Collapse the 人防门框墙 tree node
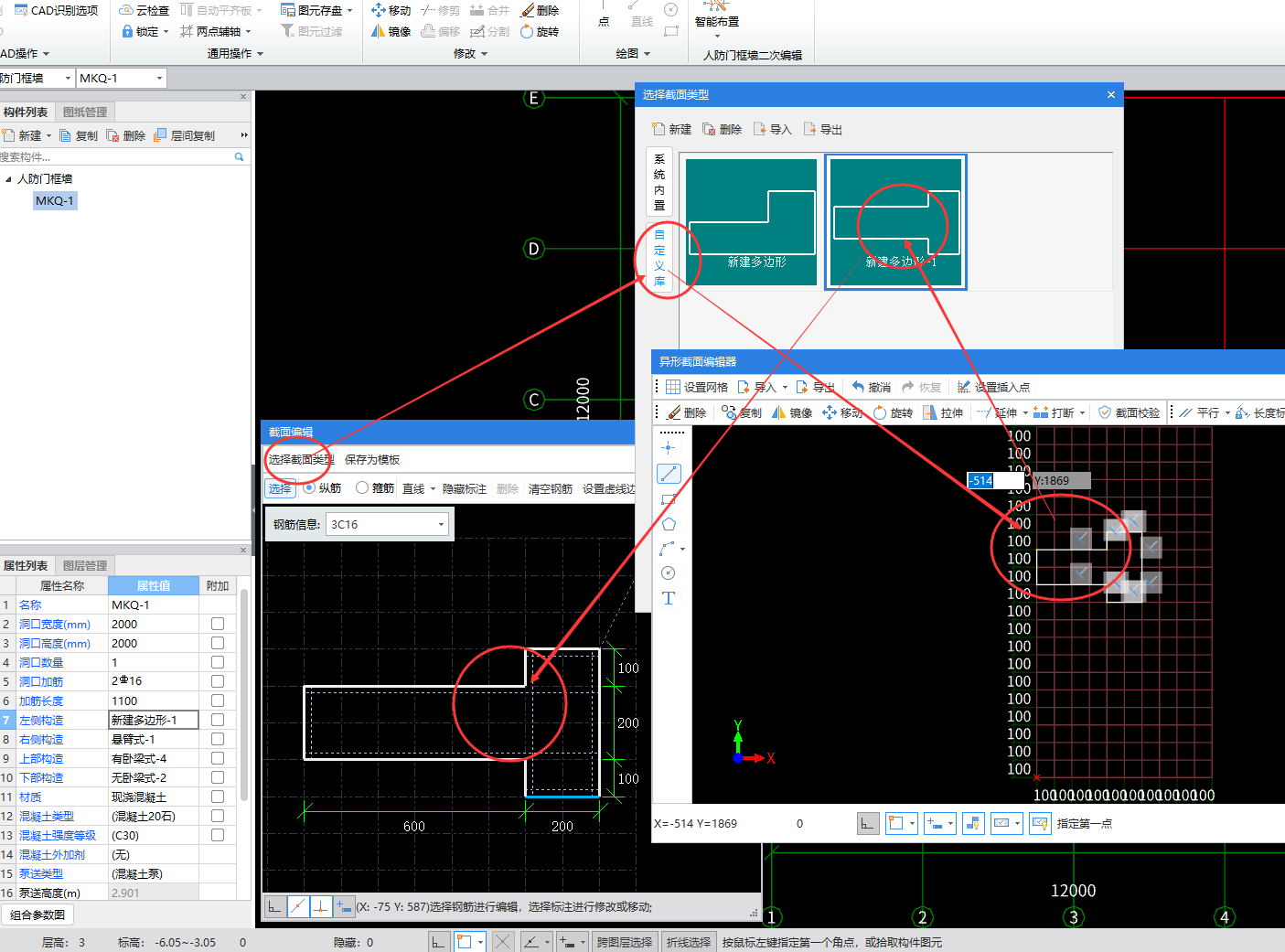The height and width of the screenshot is (952, 1285). pyautogui.click(x=8, y=178)
